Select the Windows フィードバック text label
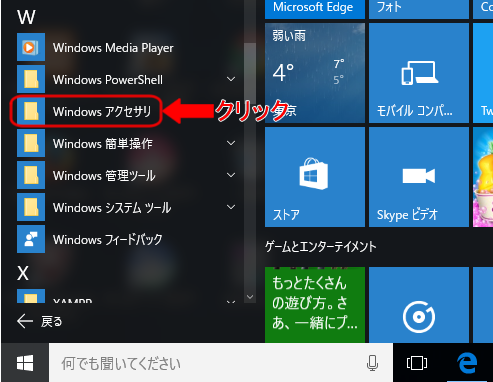 point(108,239)
